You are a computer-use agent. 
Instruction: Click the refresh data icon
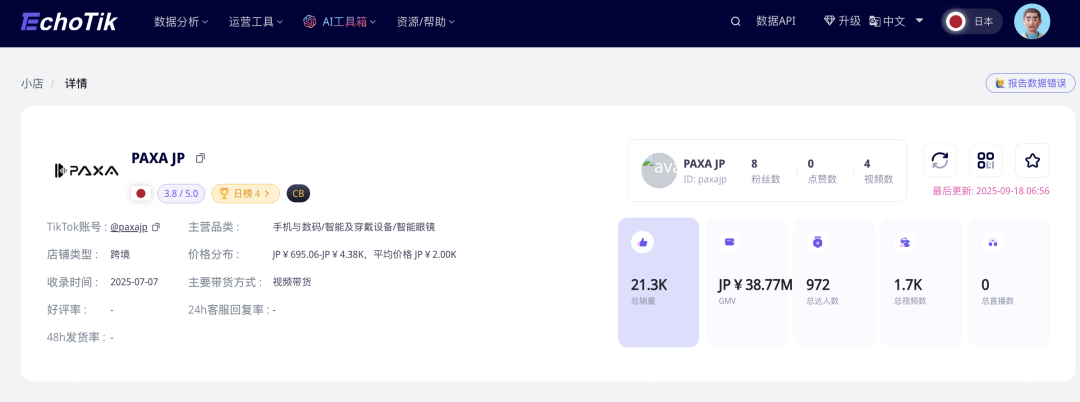939,160
